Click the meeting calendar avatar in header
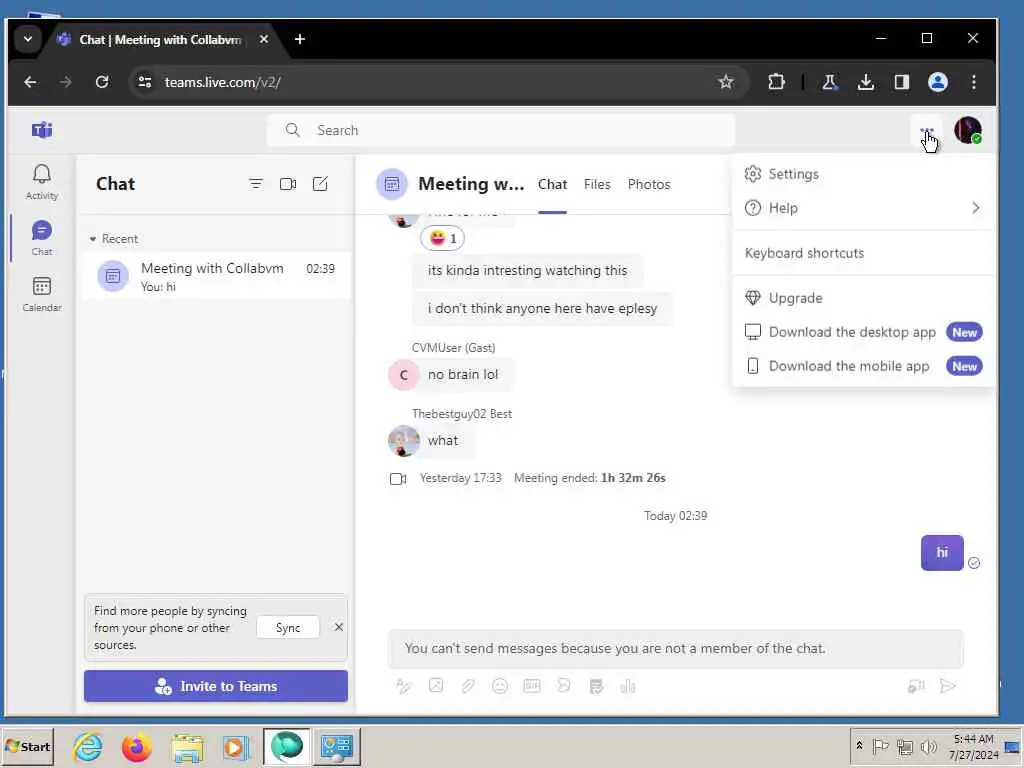 coord(392,184)
